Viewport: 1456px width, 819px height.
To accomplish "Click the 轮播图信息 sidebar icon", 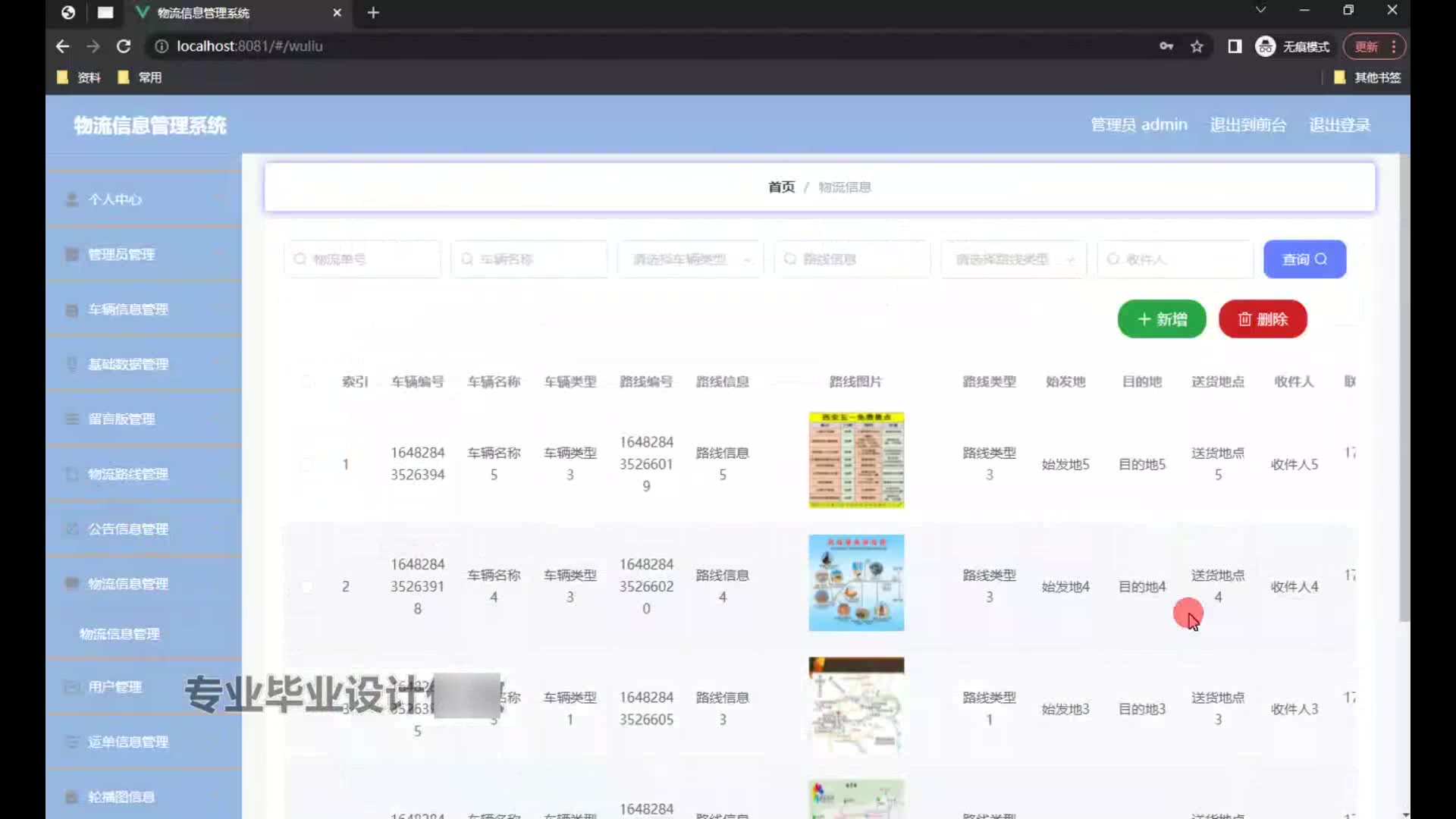I will 72,797.
